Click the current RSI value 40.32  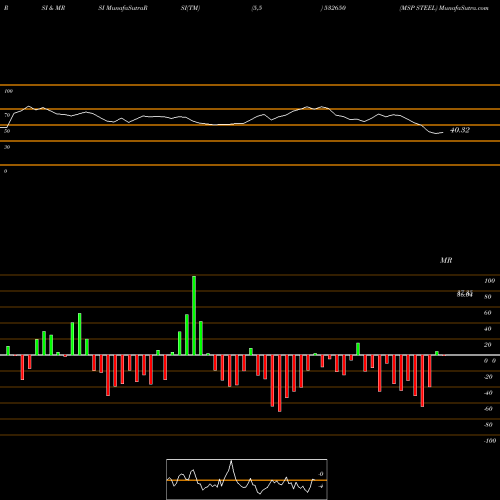point(460,130)
